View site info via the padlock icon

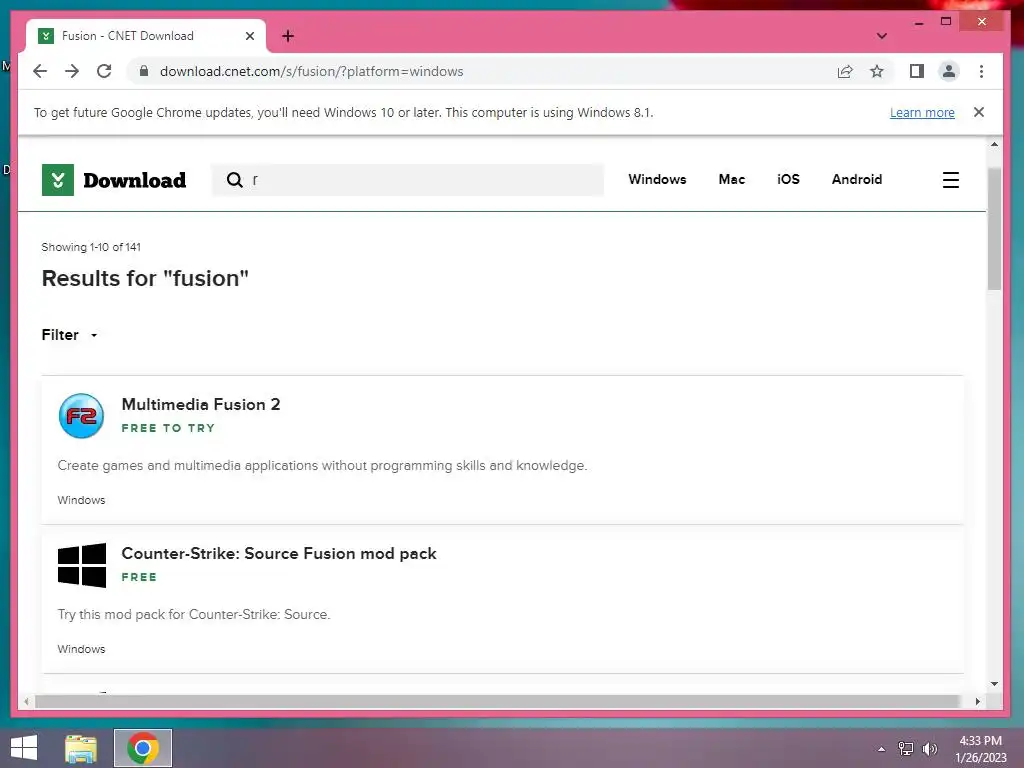click(144, 71)
